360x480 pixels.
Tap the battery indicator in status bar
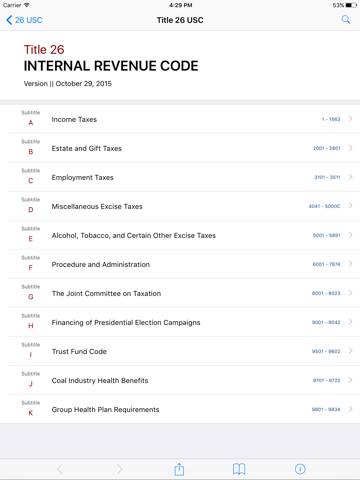click(351, 5)
